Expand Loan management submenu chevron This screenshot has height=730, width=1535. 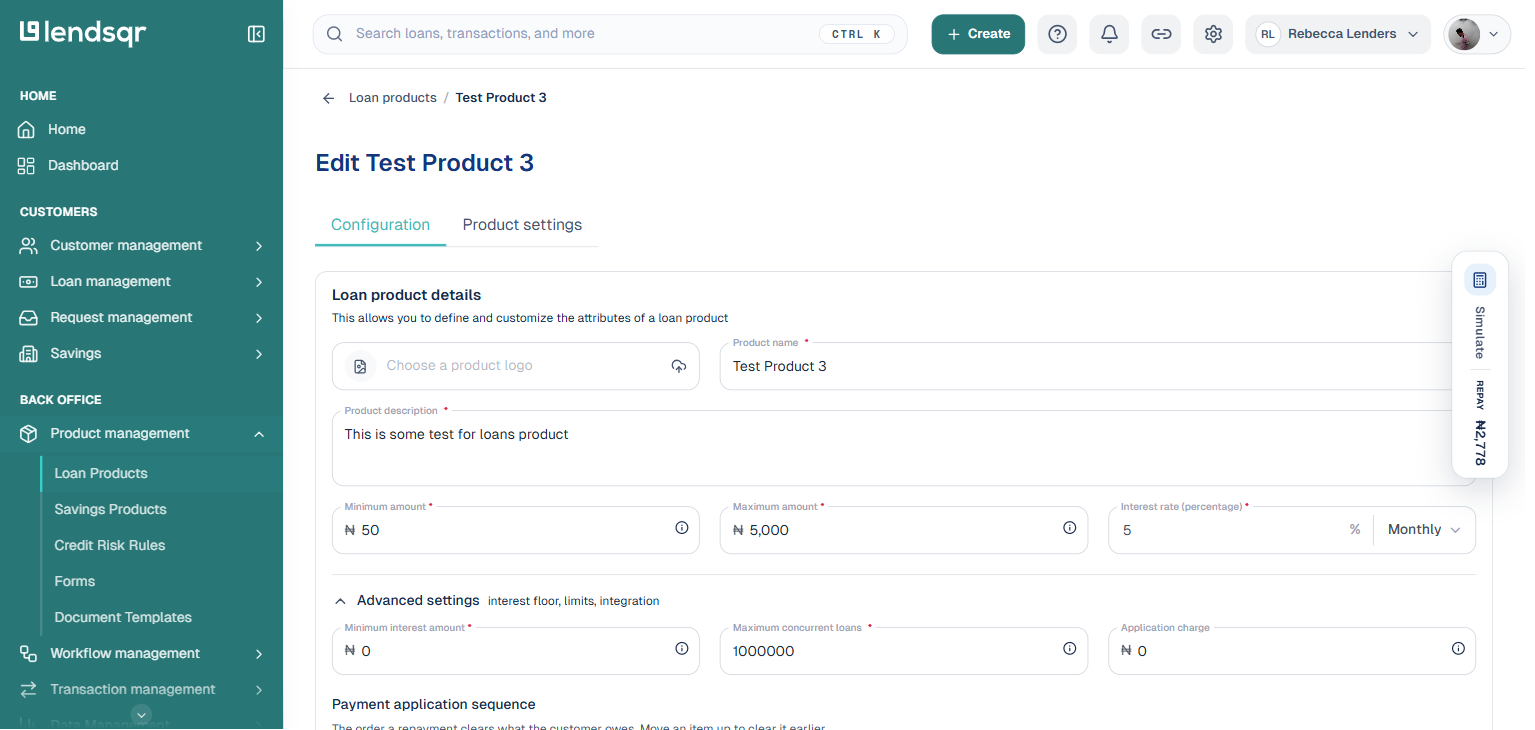pos(259,282)
